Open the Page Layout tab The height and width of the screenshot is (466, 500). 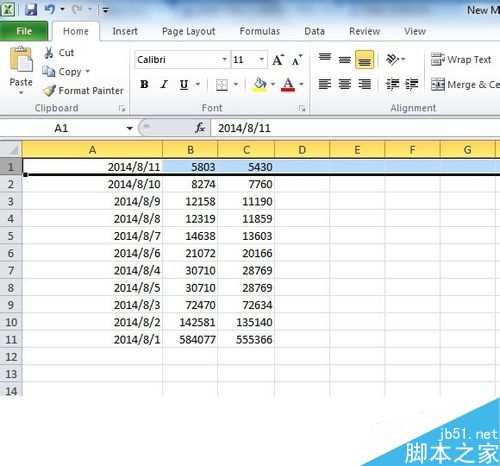(189, 31)
